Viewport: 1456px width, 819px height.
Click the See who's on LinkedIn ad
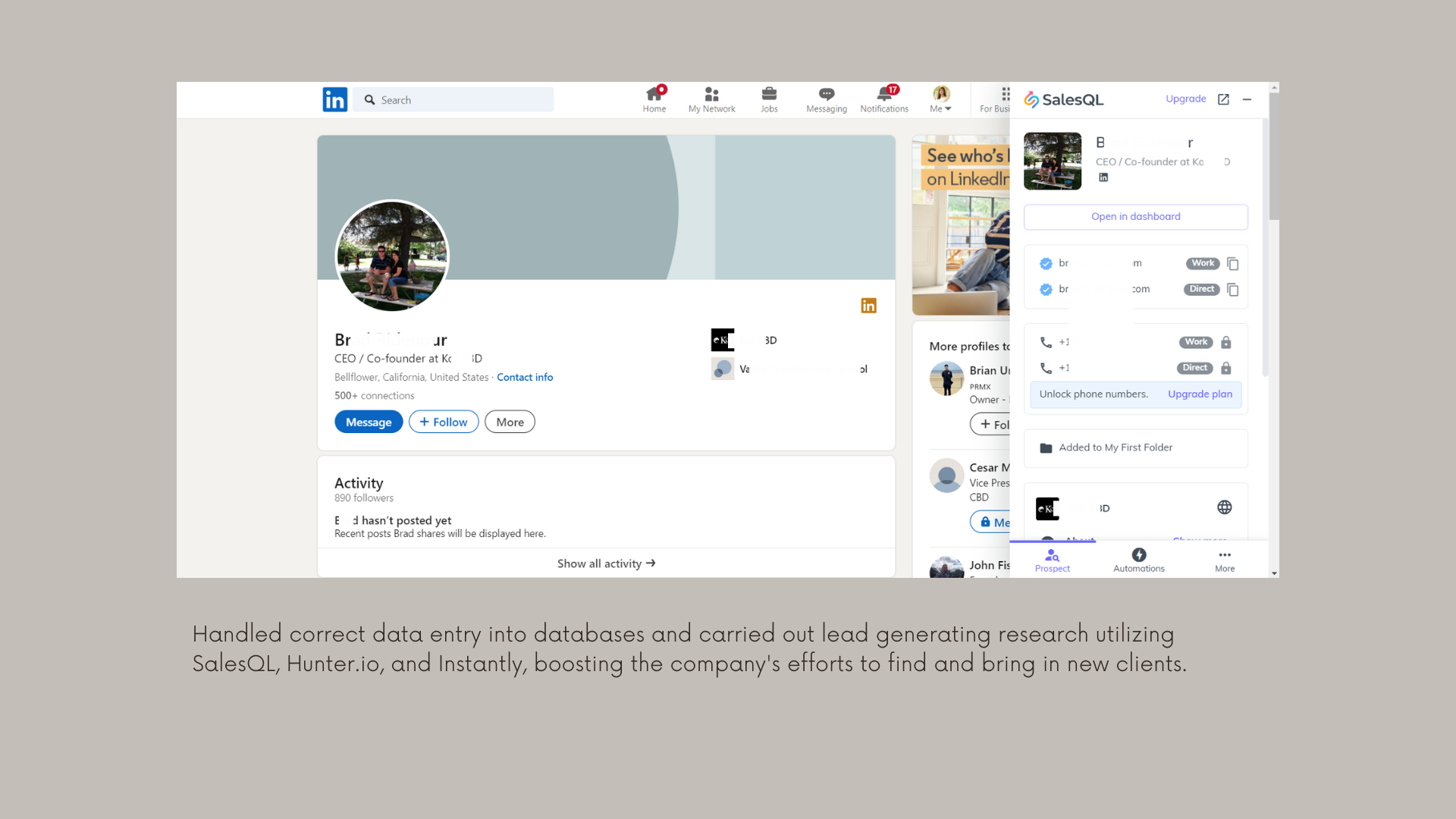click(x=961, y=225)
